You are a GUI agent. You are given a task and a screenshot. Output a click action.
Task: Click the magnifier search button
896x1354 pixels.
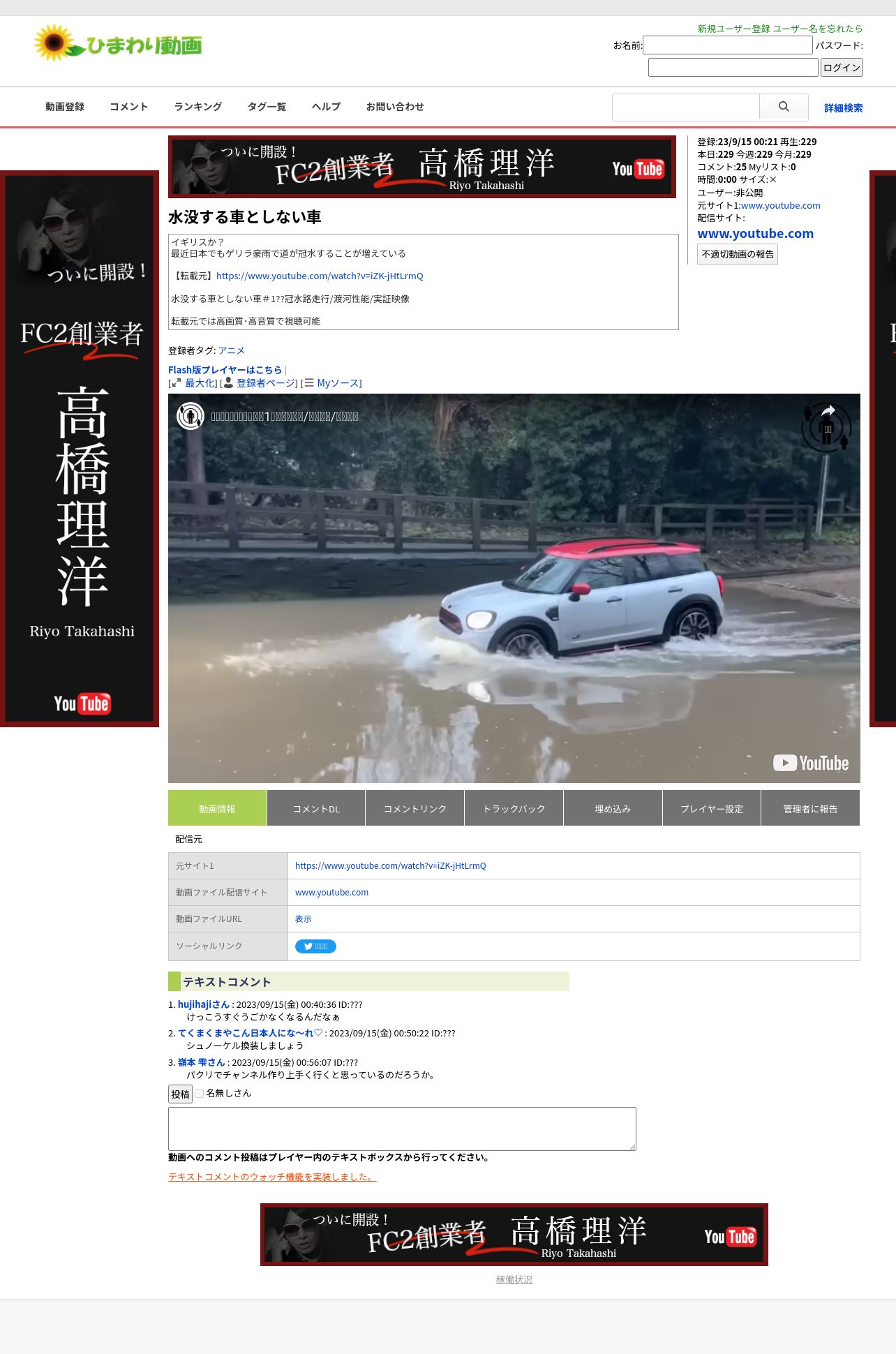[x=784, y=107]
